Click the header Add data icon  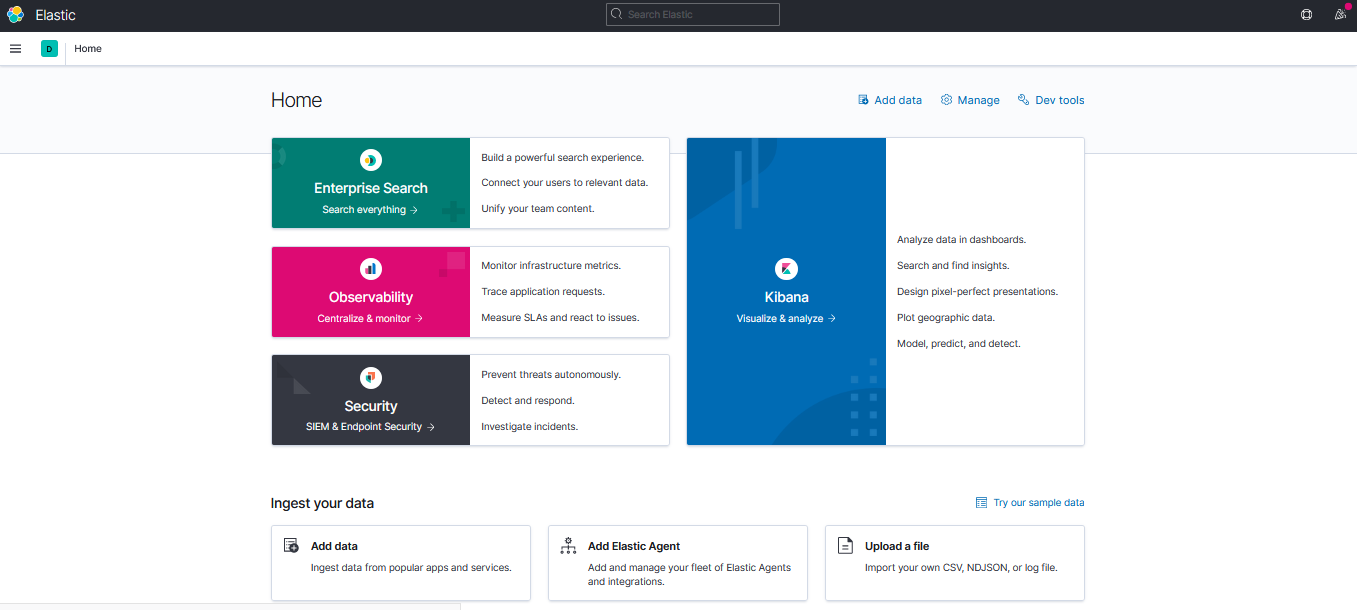click(x=863, y=100)
